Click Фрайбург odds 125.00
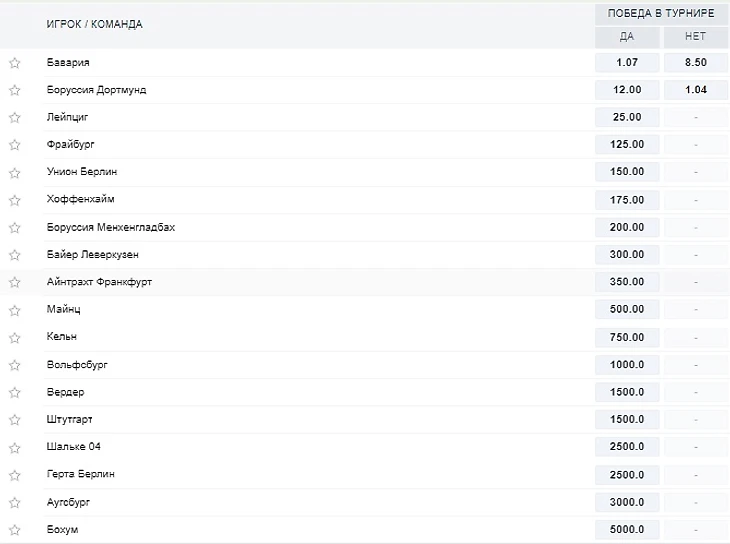This screenshot has height=544, width=730. click(627, 144)
